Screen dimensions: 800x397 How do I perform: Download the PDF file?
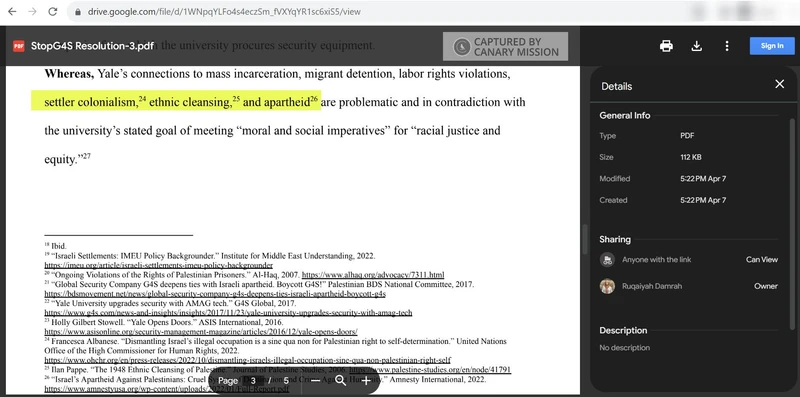tap(696, 46)
